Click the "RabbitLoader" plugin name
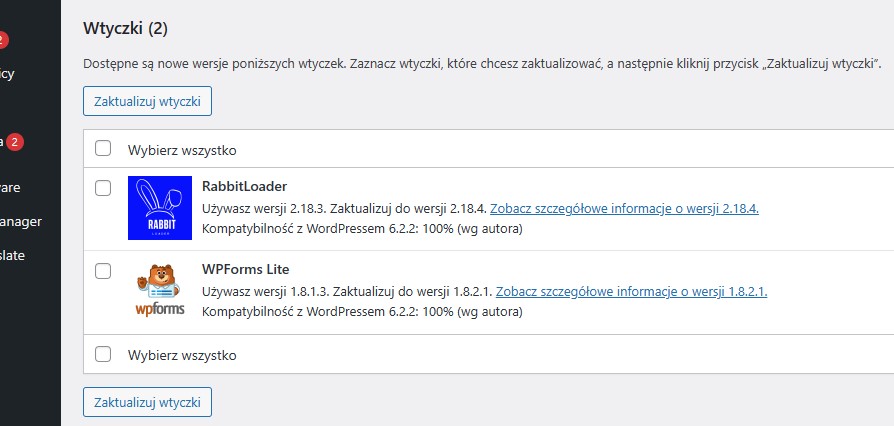The width and height of the screenshot is (894, 426). (244, 186)
